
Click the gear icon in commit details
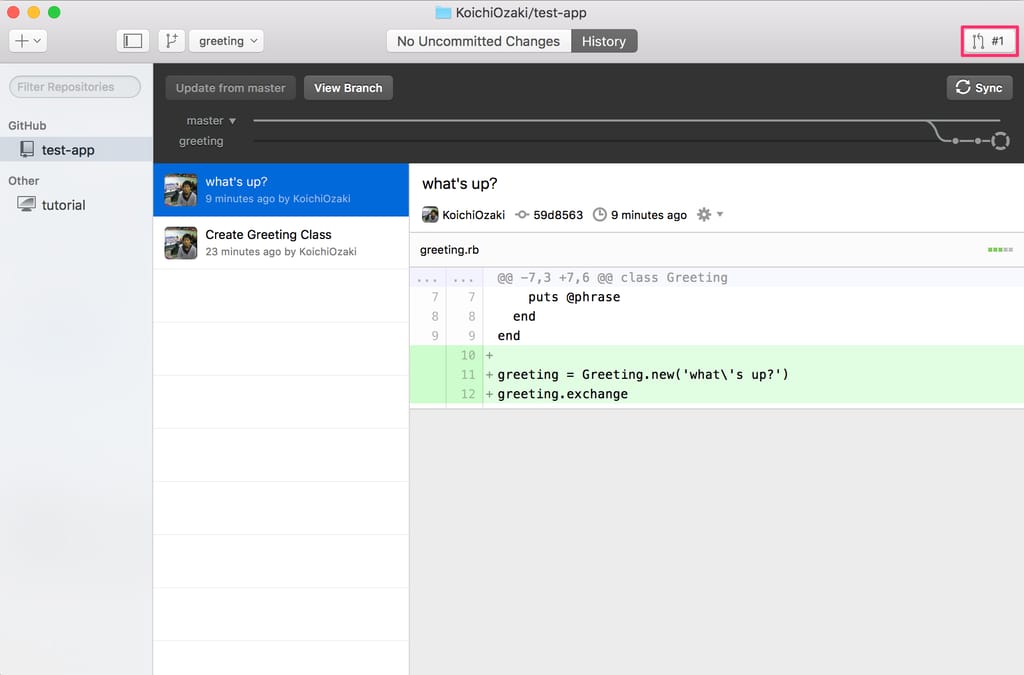(x=704, y=213)
